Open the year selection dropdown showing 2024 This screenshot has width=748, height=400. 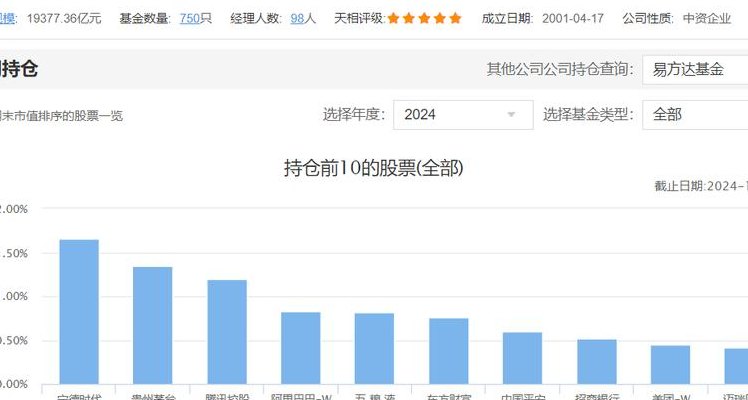(463, 114)
